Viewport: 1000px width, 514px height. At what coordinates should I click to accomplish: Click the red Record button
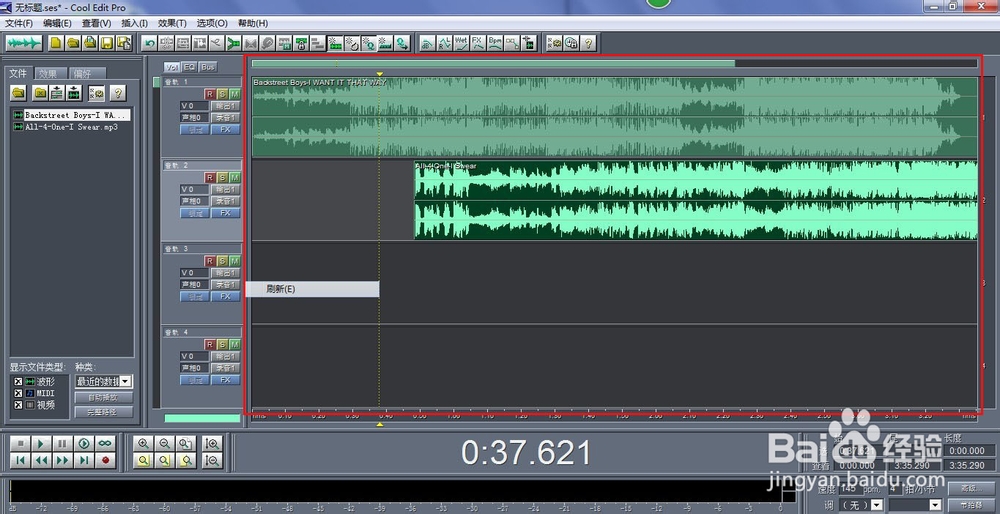pyautogui.click(x=105, y=460)
